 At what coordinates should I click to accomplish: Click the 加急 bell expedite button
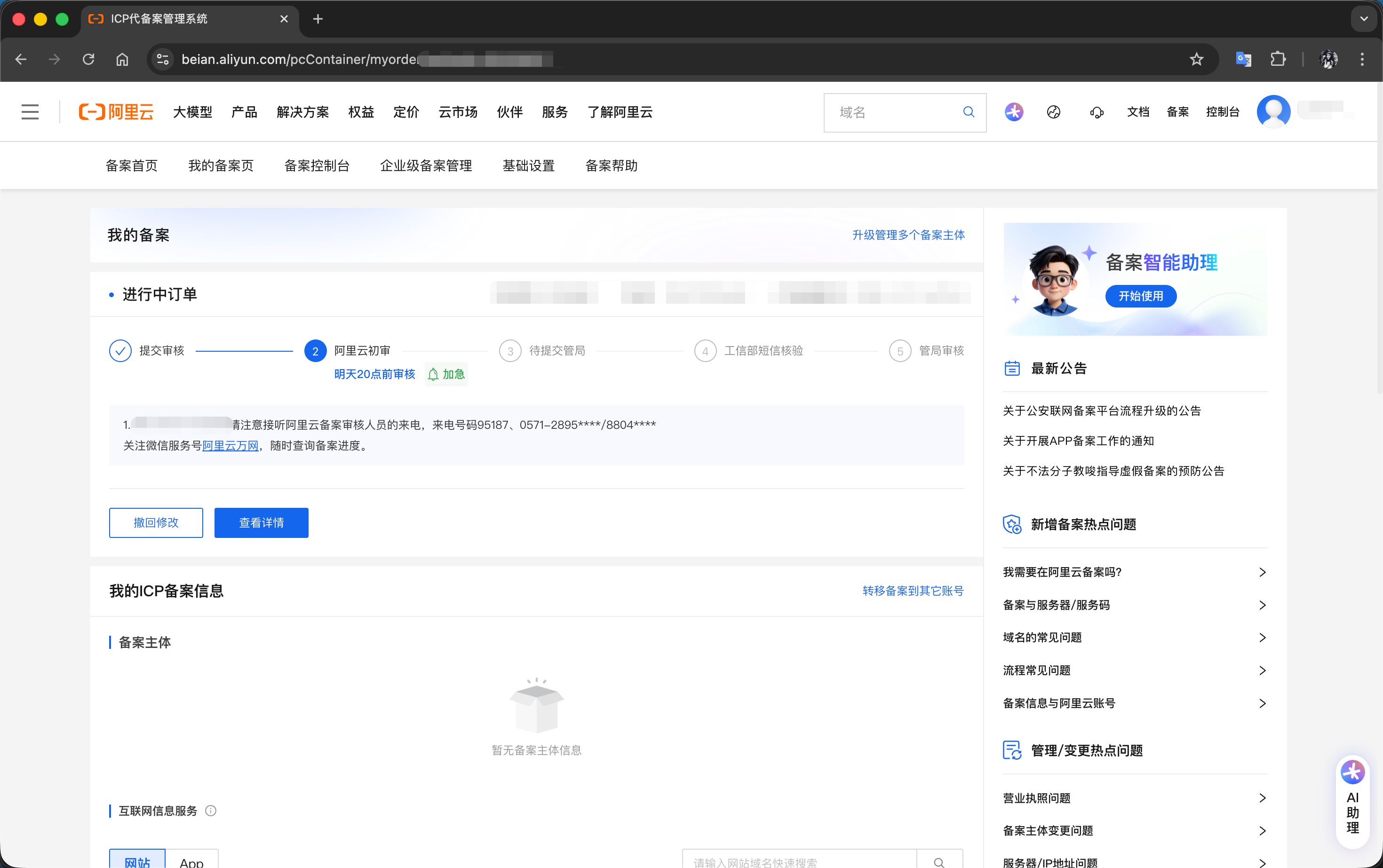446,374
